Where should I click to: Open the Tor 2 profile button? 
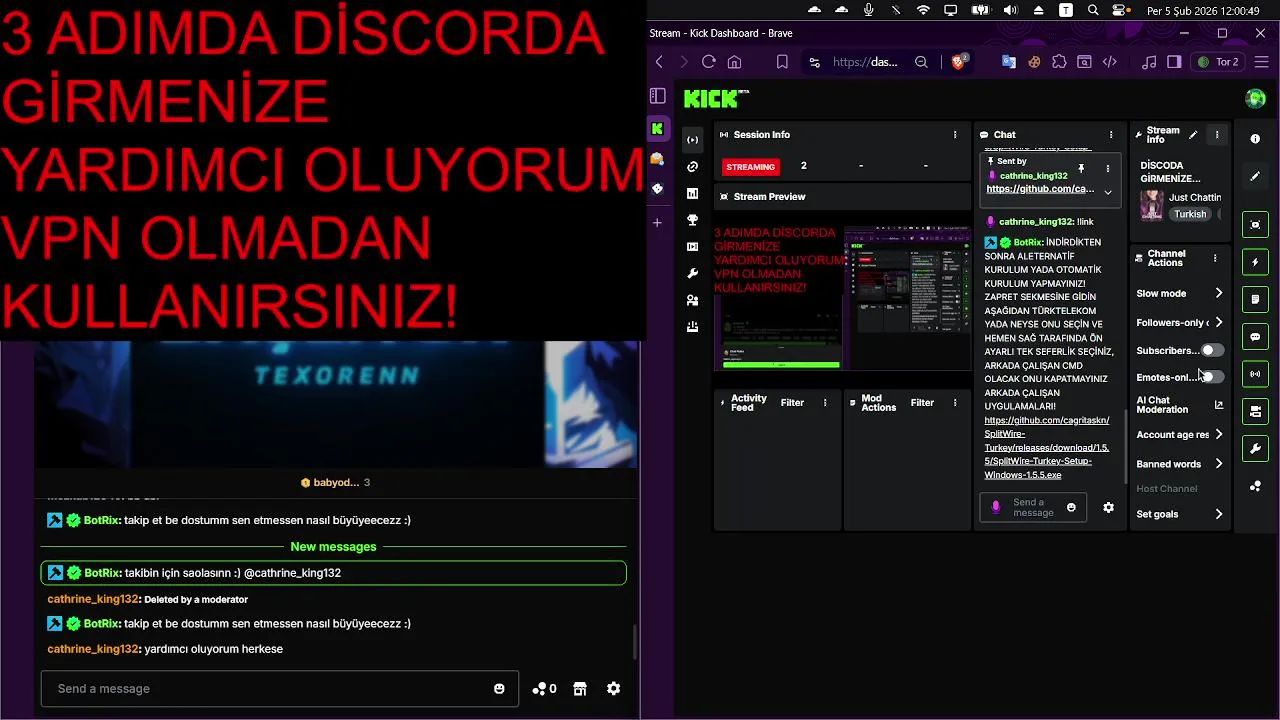tap(1217, 62)
